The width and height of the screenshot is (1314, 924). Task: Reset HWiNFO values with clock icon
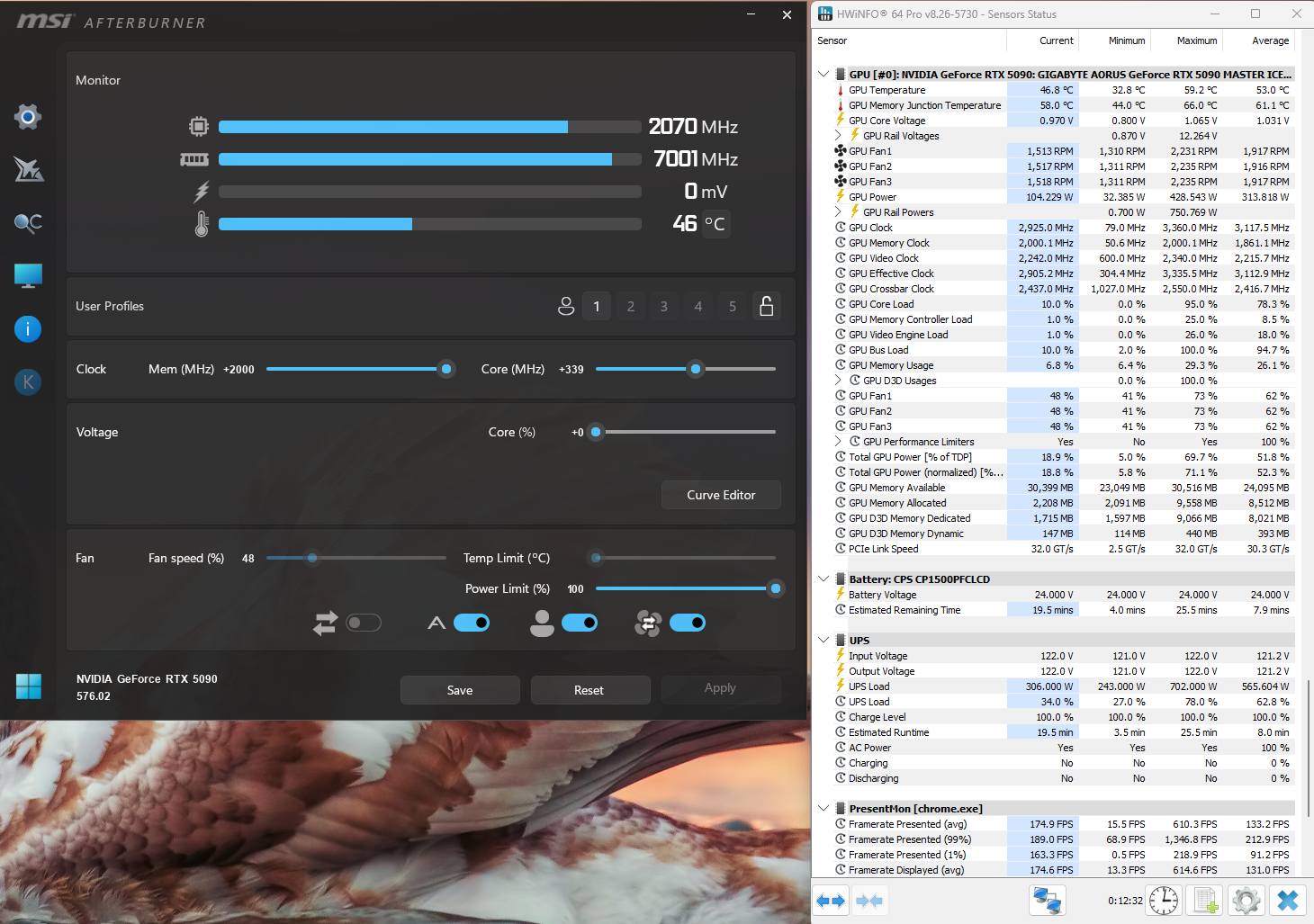[1163, 901]
